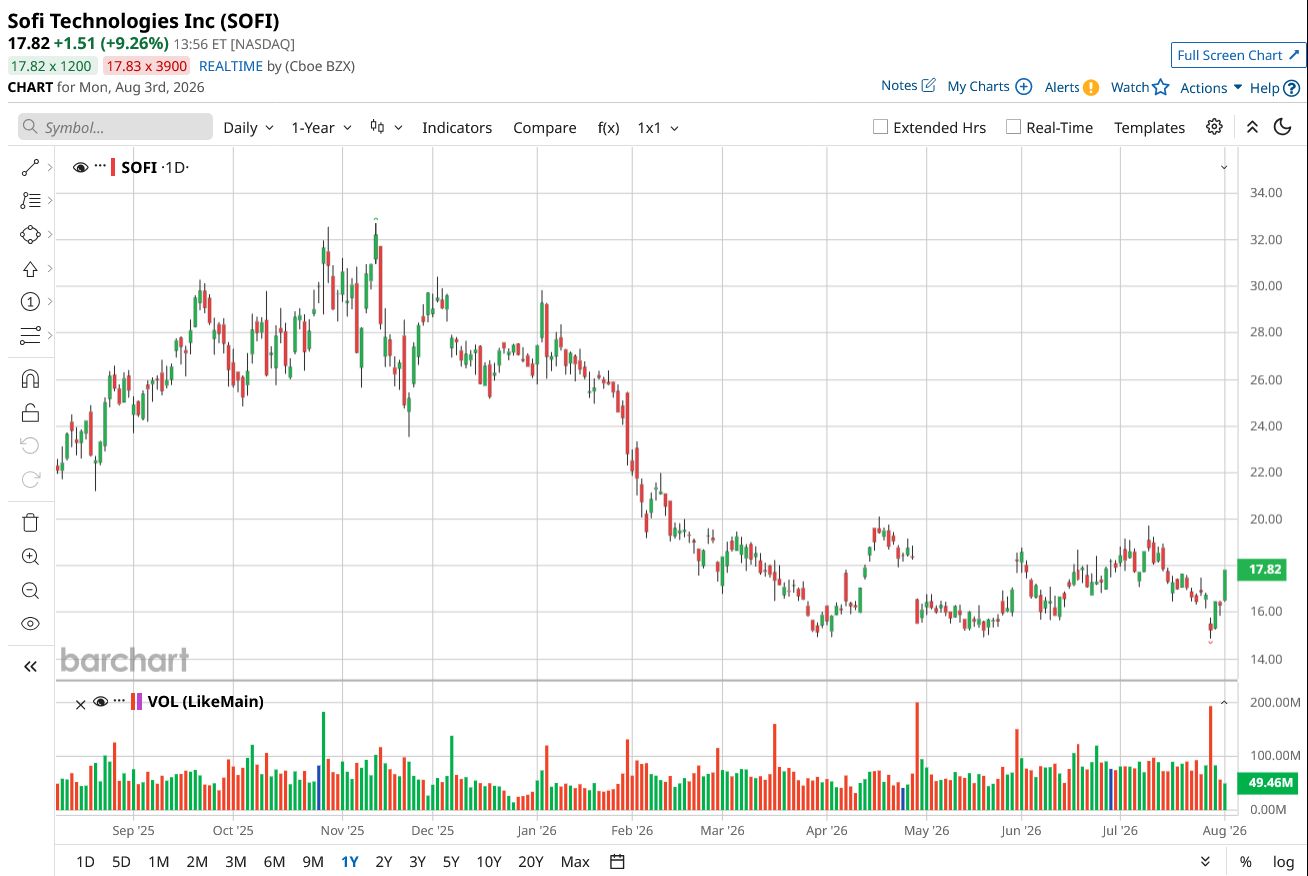Add SOFI to Watch star

[x=1160, y=87]
